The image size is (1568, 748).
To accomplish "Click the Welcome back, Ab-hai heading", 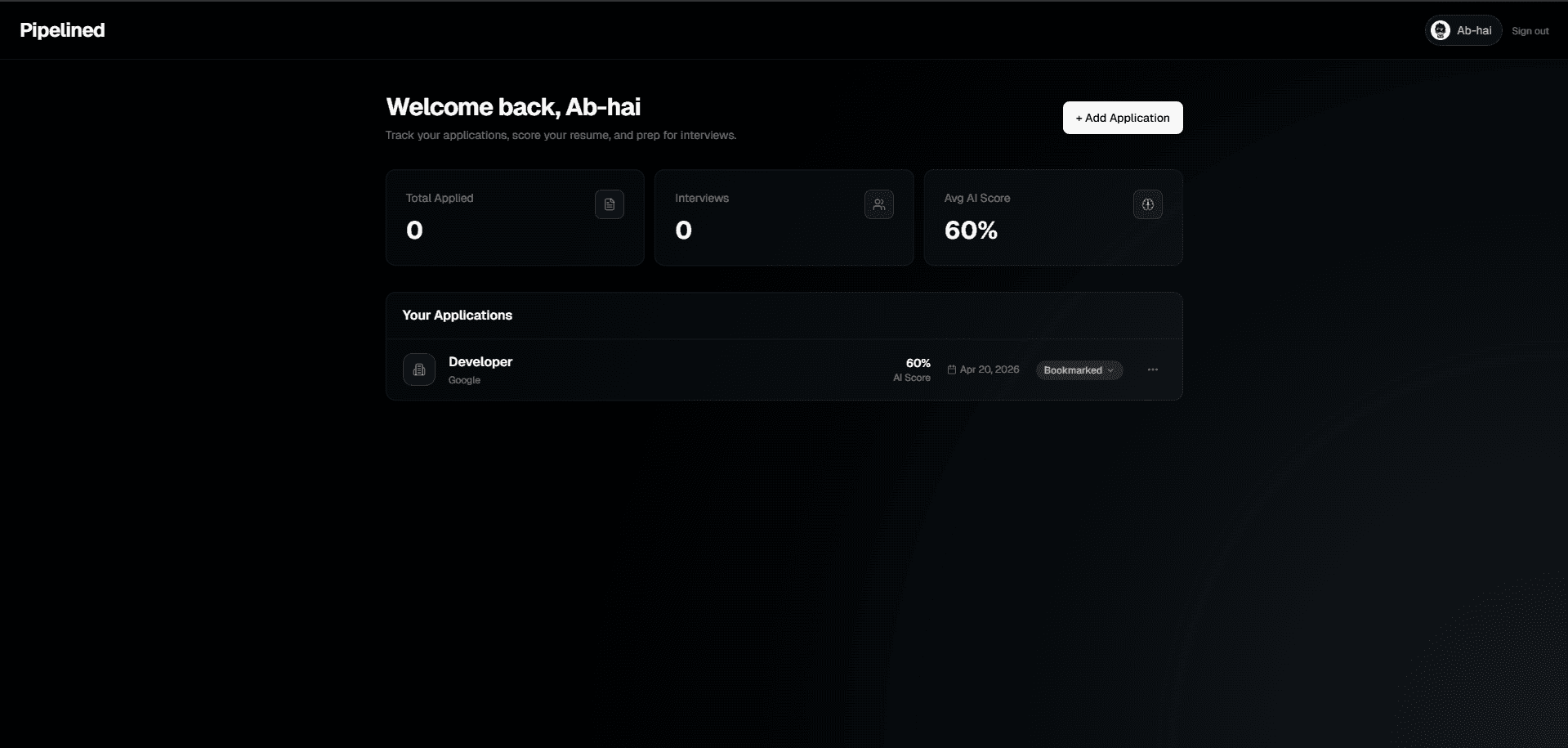I will pos(513,107).
